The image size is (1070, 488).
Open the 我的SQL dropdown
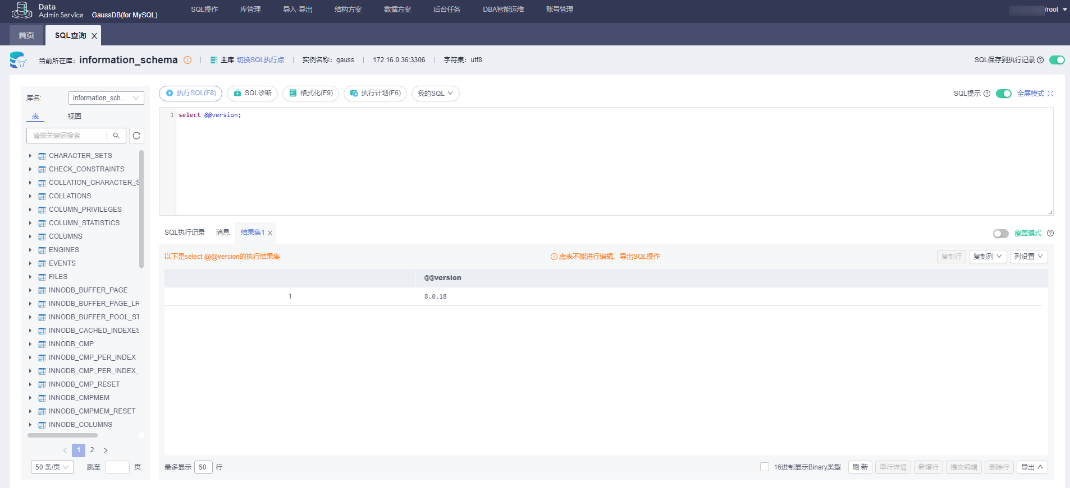(436, 93)
